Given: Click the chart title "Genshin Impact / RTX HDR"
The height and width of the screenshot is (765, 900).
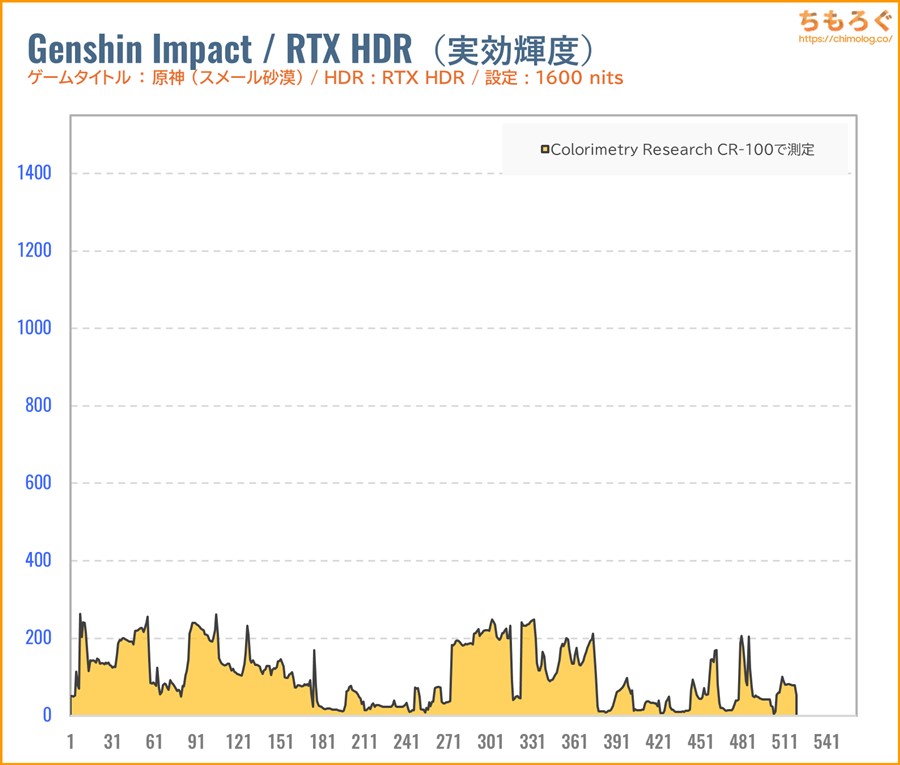Looking at the screenshot, I should [220, 49].
